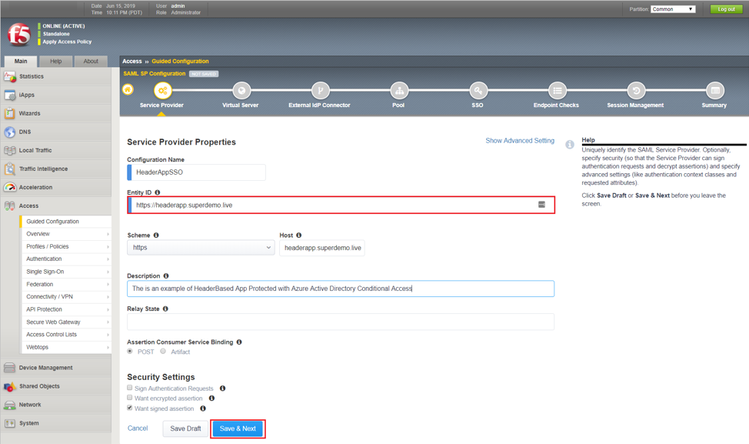
Task: Select the Artifact binding radio button
Action: (x=163, y=351)
